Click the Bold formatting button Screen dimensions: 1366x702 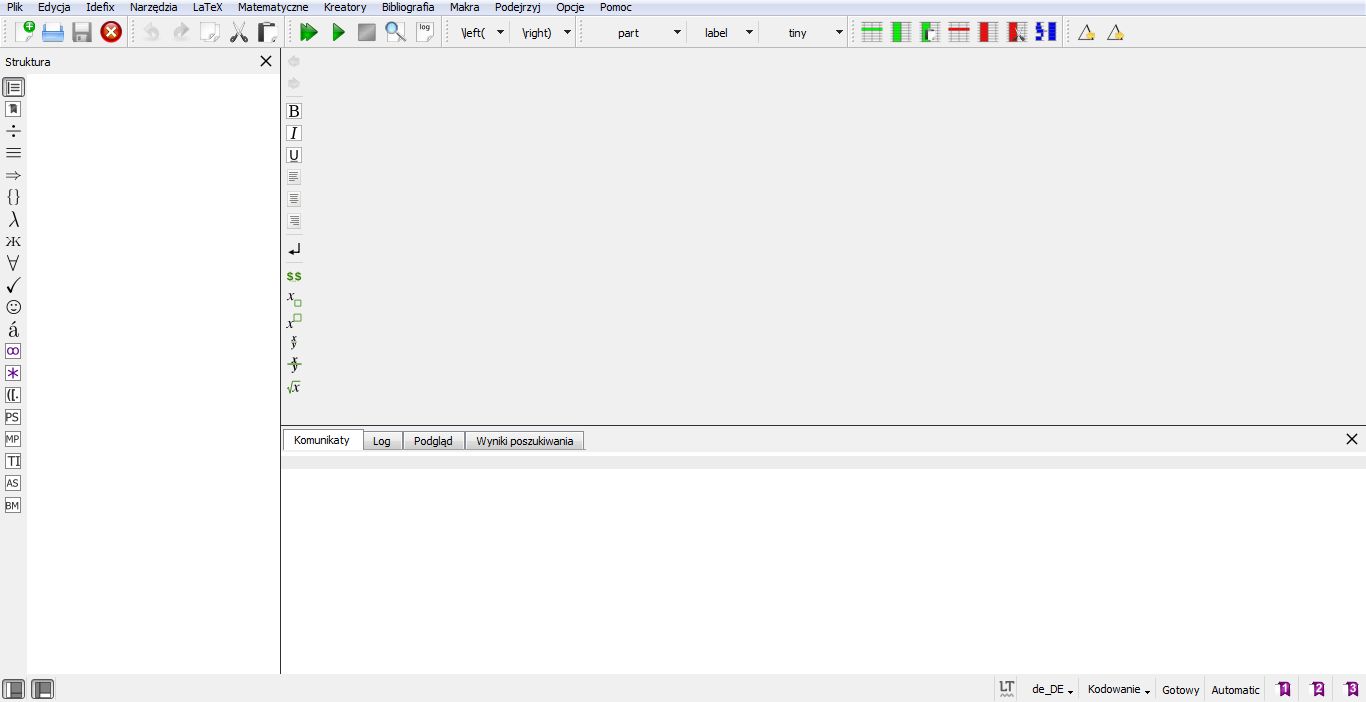click(x=294, y=111)
